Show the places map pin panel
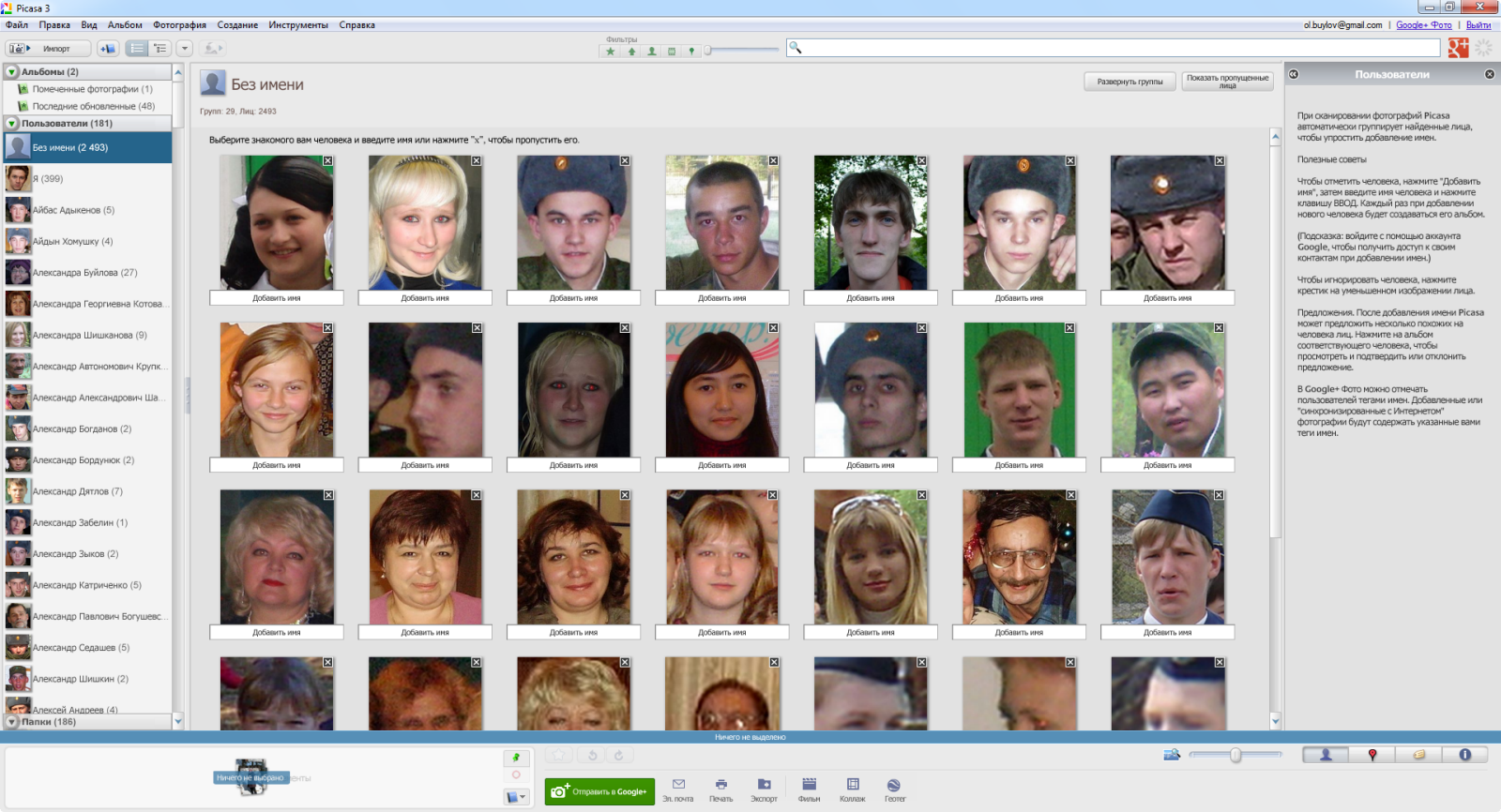 tap(1372, 755)
